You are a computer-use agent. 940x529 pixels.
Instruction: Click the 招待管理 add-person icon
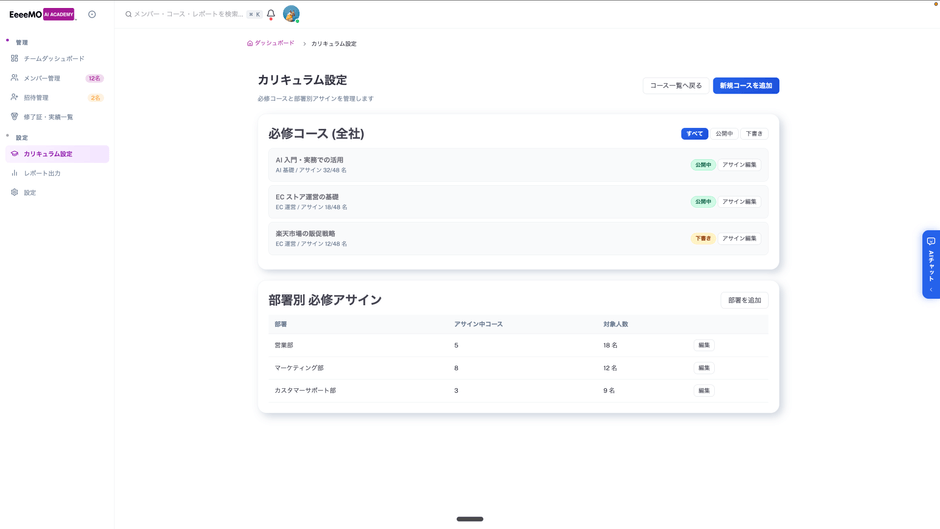pyautogui.click(x=14, y=97)
